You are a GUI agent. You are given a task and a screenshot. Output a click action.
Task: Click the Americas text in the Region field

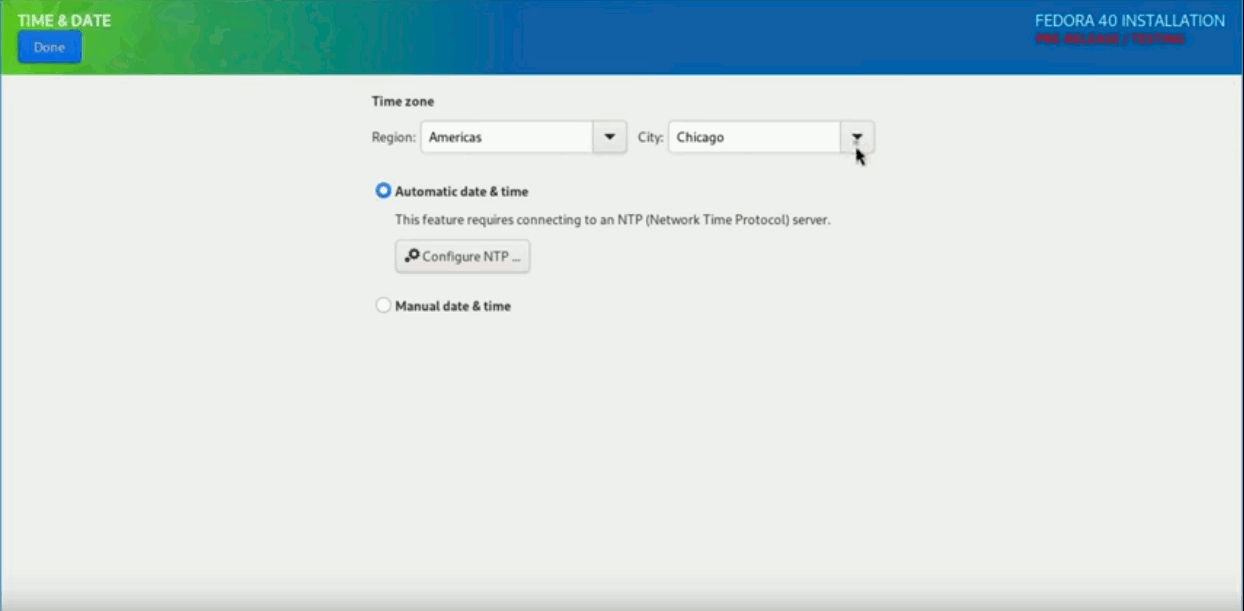[455, 137]
